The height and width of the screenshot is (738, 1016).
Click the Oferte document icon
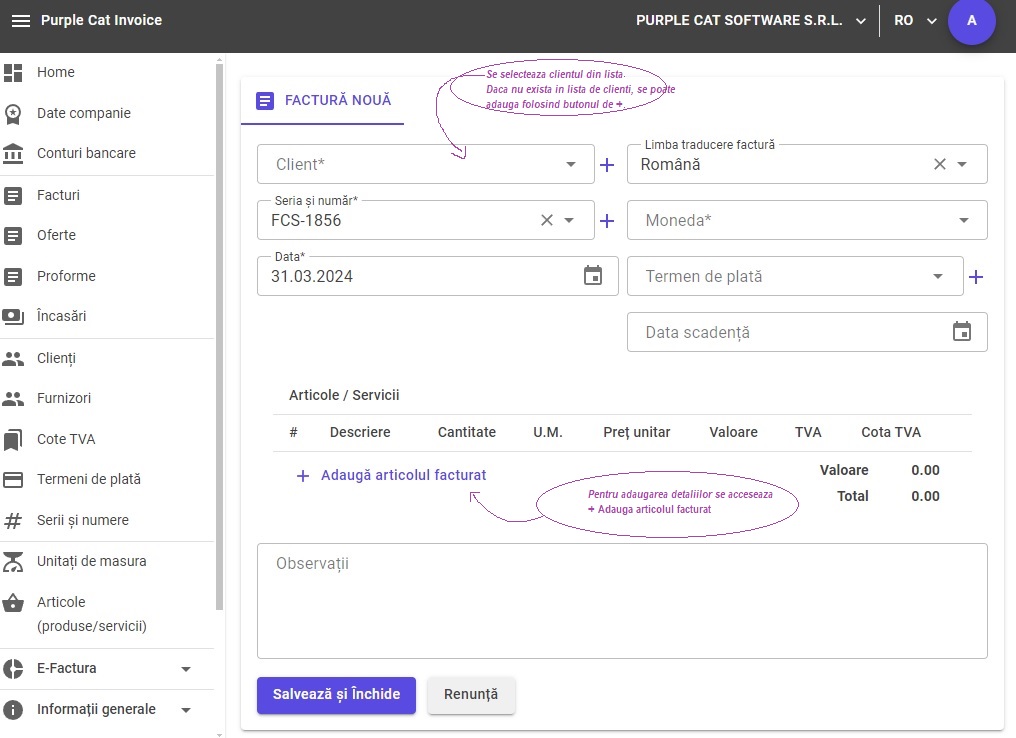(13, 235)
